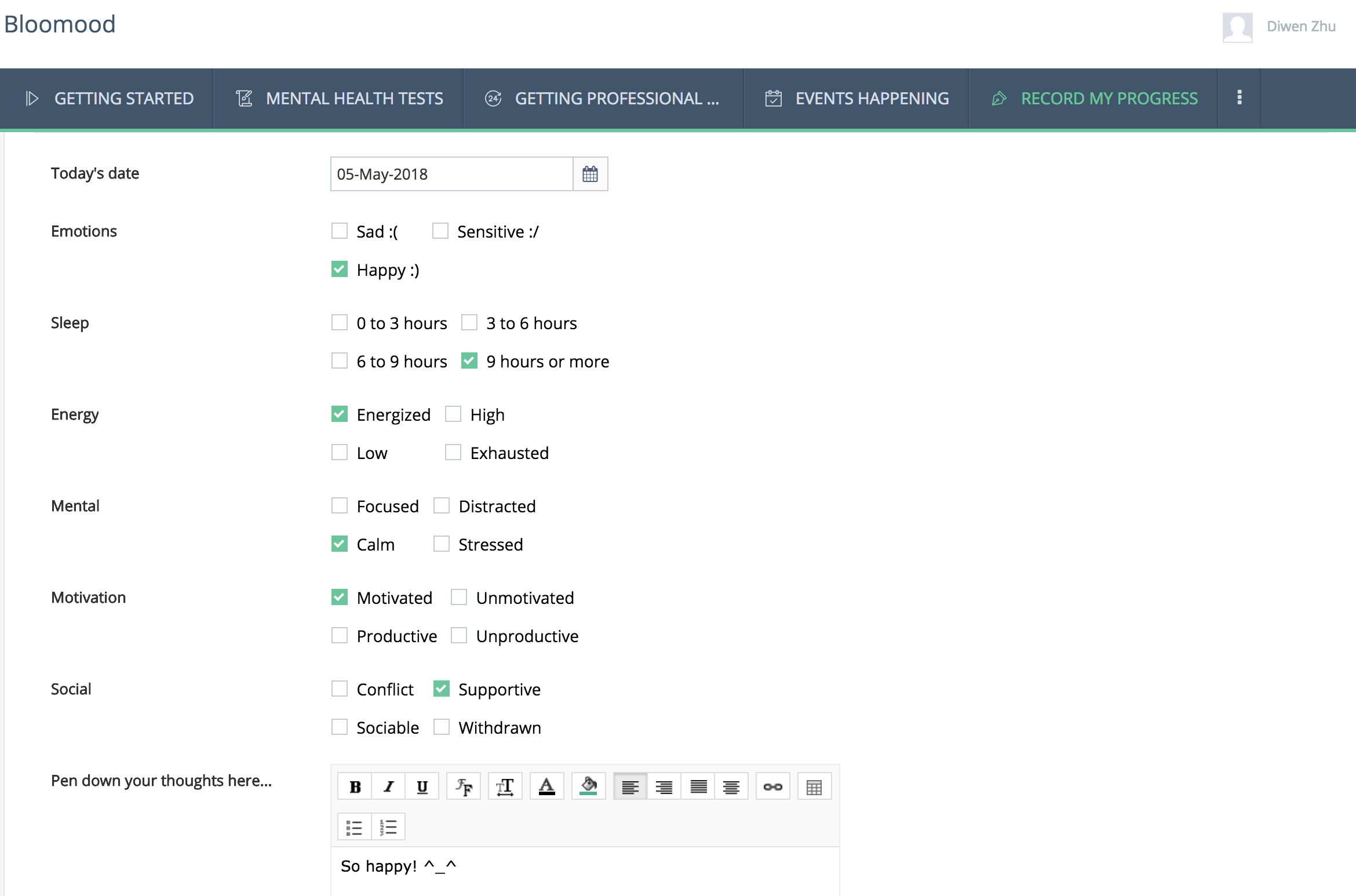This screenshot has height=896, width=1356.
Task: Click the Bloomood home link
Action: (x=60, y=24)
